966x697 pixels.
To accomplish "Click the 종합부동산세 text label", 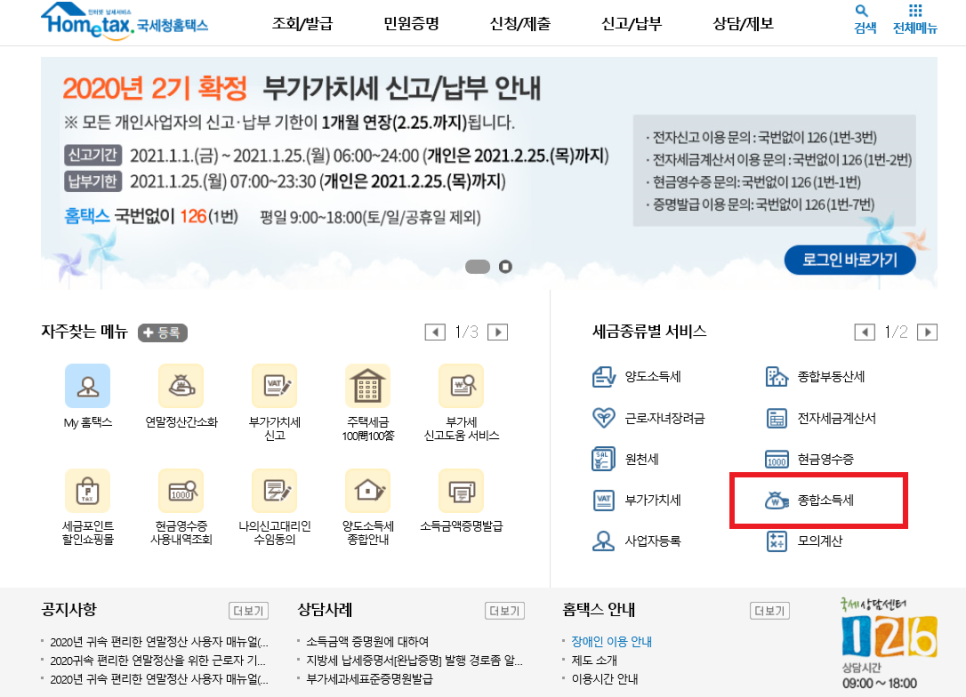I will pyautogui.click(x=831, y=377).
